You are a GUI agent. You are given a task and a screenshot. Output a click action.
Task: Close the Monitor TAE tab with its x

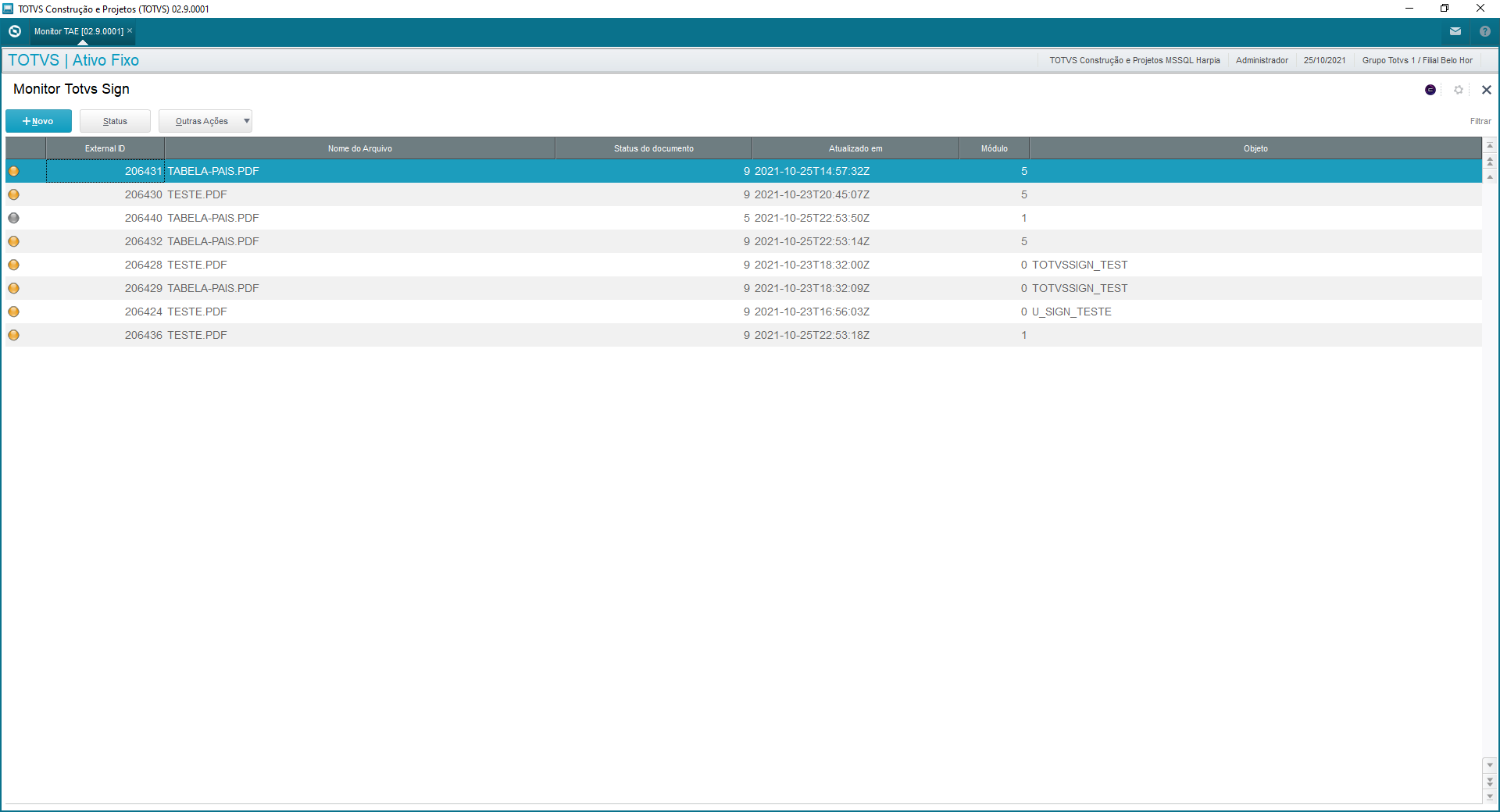130,31
